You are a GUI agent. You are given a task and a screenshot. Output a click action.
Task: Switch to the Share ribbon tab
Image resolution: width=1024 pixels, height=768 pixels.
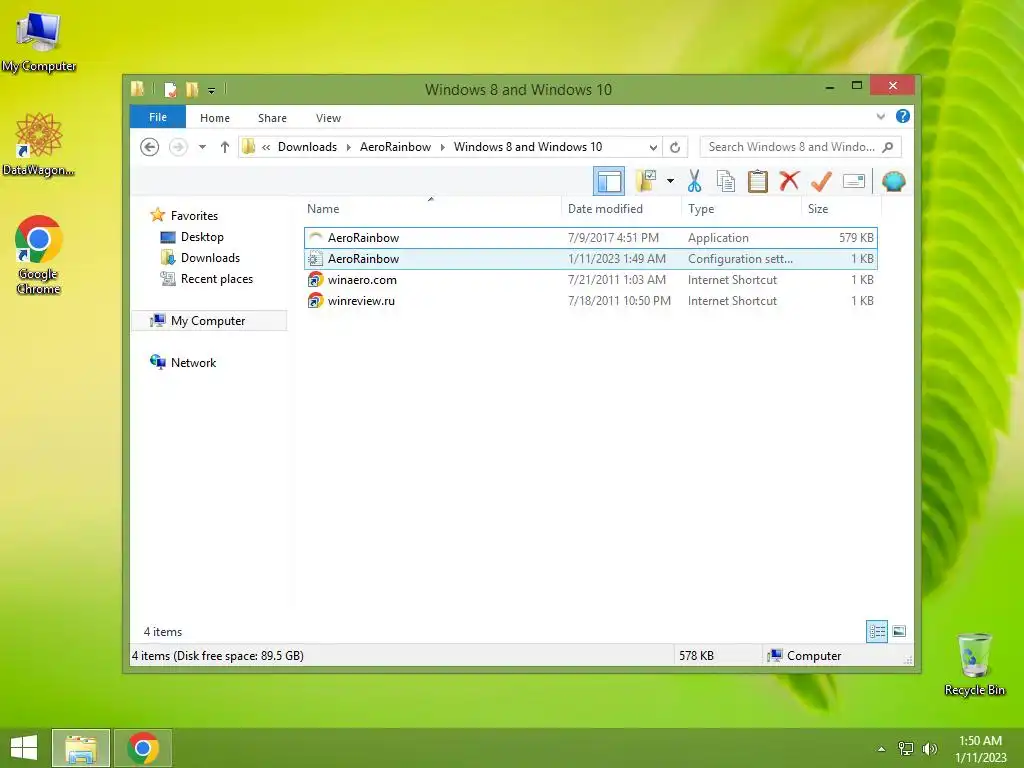[x=272, y=118]
